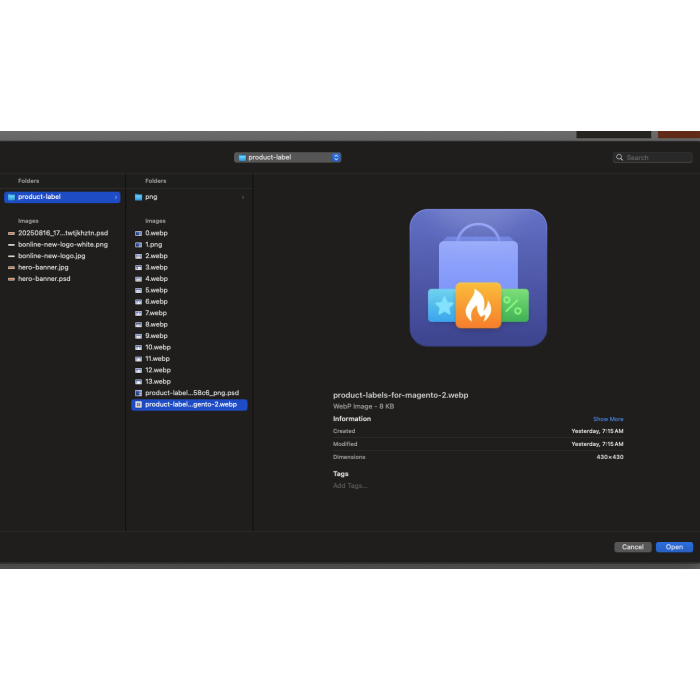
Task: Select the product-label folder in first column
Action: point(40,197)
